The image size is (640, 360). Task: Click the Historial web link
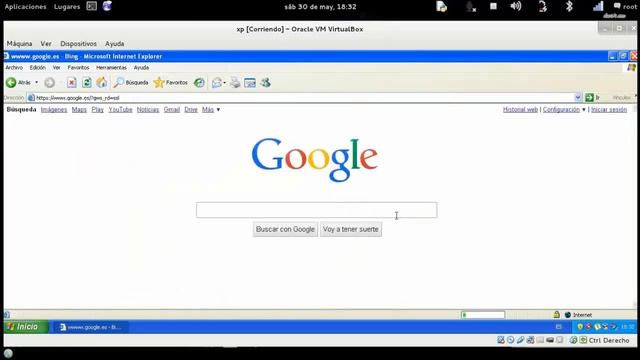point(520,110)
